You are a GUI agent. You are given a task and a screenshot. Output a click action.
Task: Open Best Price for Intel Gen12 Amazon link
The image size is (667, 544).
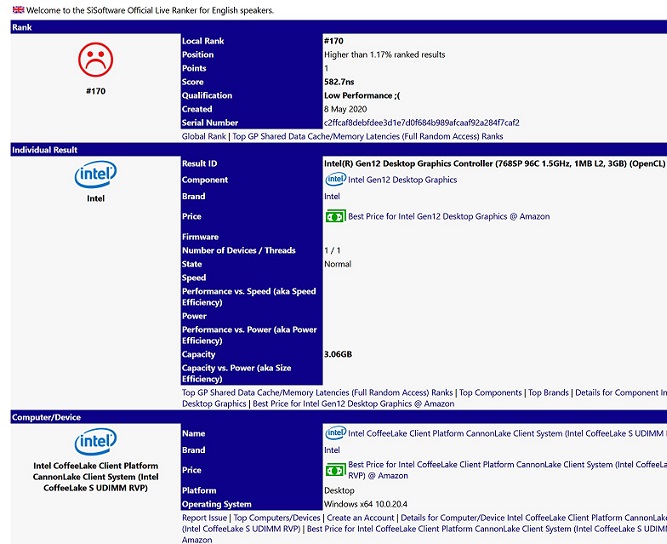[x=449, y=216]
